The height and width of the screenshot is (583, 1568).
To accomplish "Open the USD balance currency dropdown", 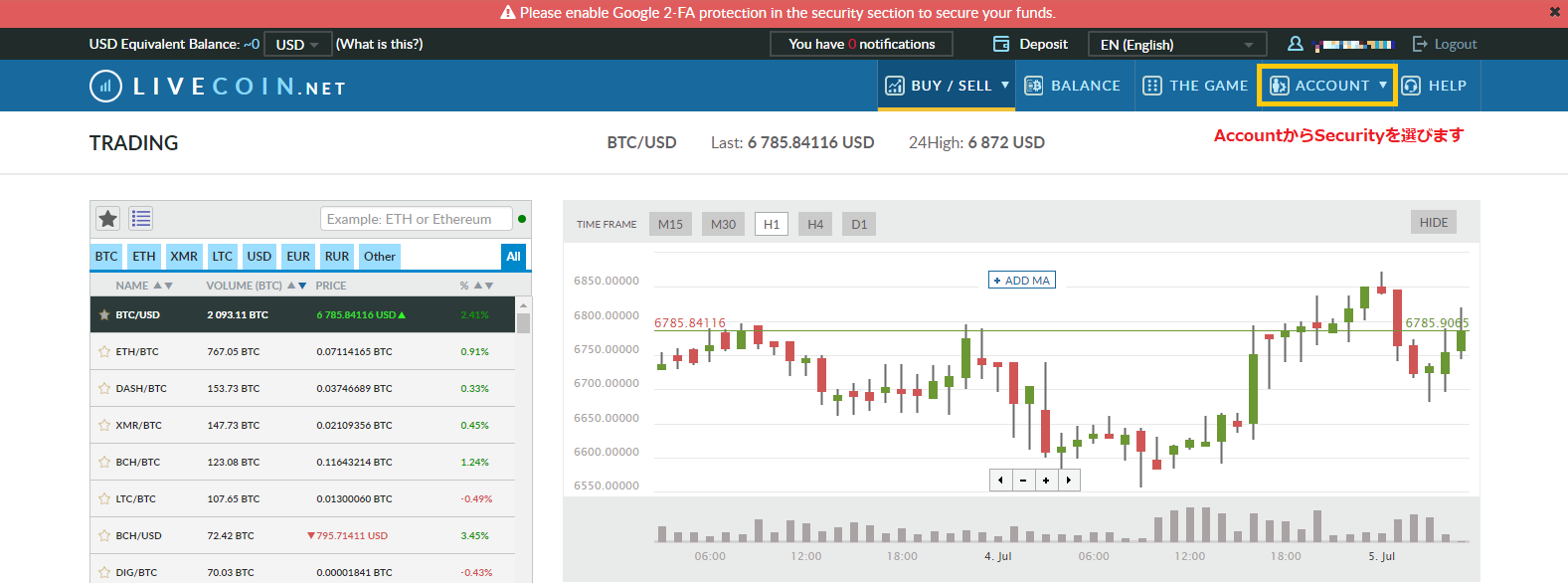I will [x=297, y=44].
